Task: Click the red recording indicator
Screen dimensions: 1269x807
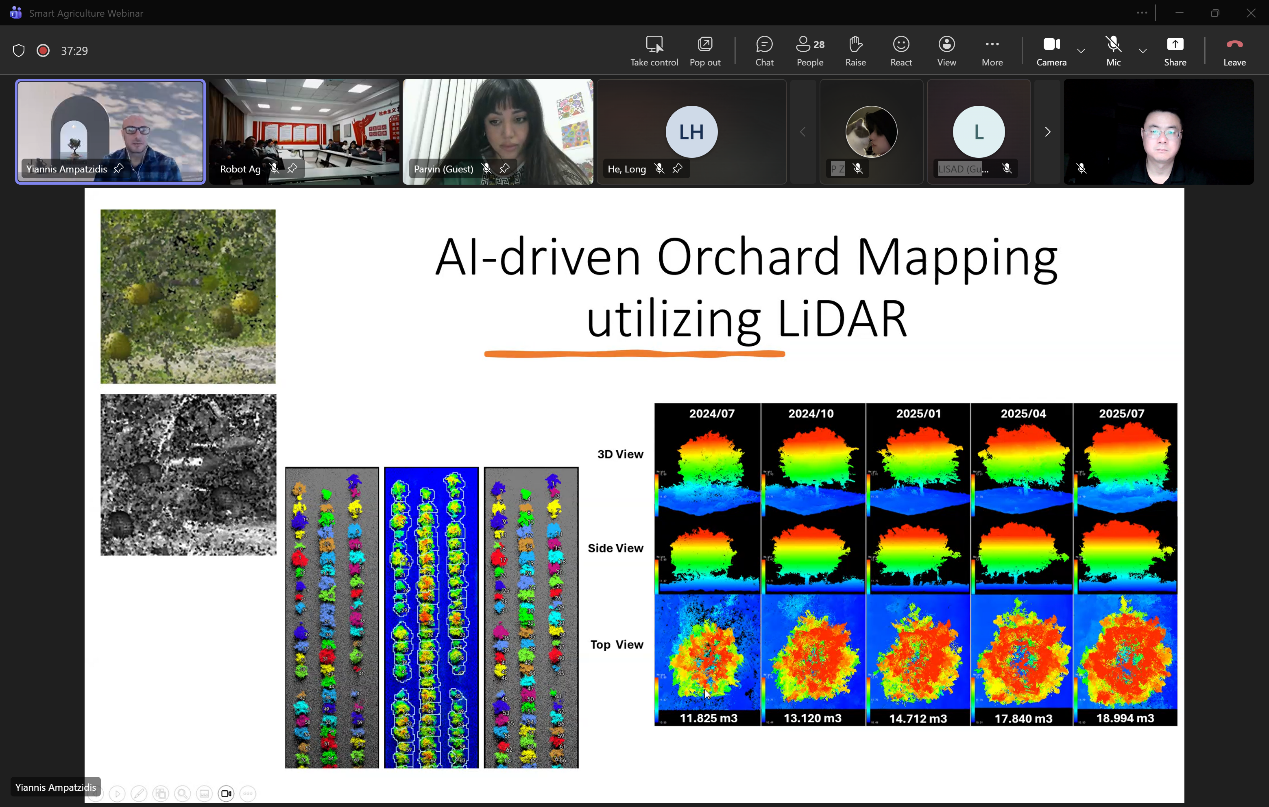Action: coord(43,50)
